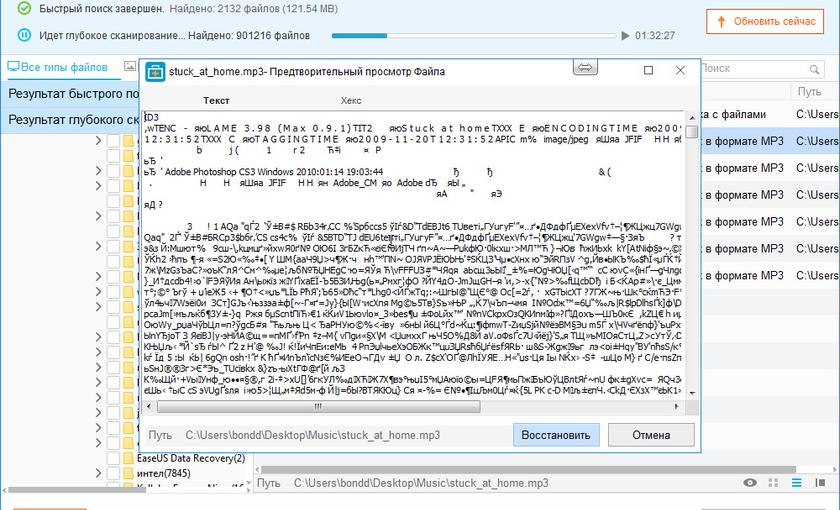840x510 pixels.
Task: Maximize the file preview window
Action: (x=648, y=70)
